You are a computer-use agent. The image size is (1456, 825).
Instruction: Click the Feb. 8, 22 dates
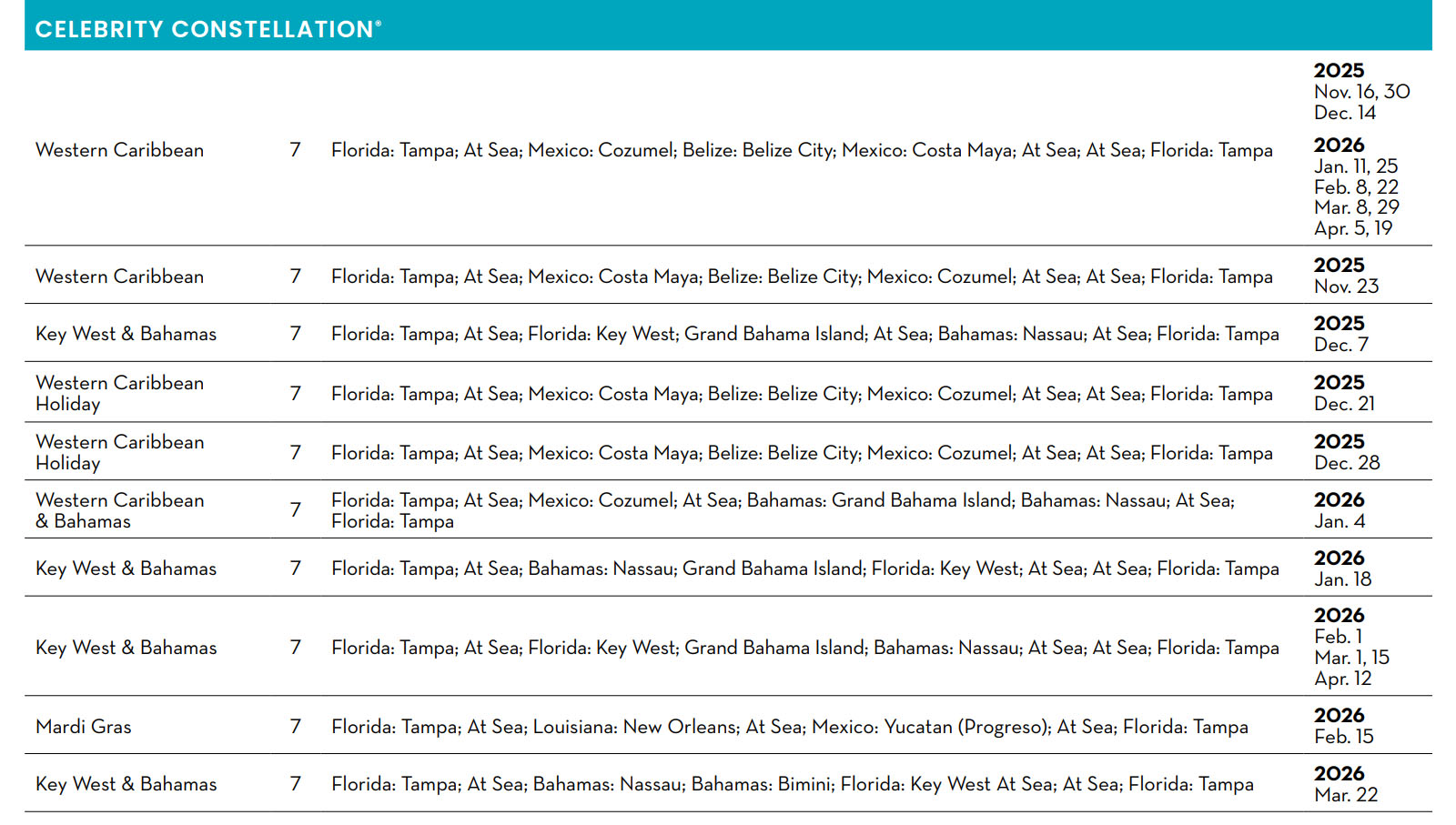click(1356, 187)
